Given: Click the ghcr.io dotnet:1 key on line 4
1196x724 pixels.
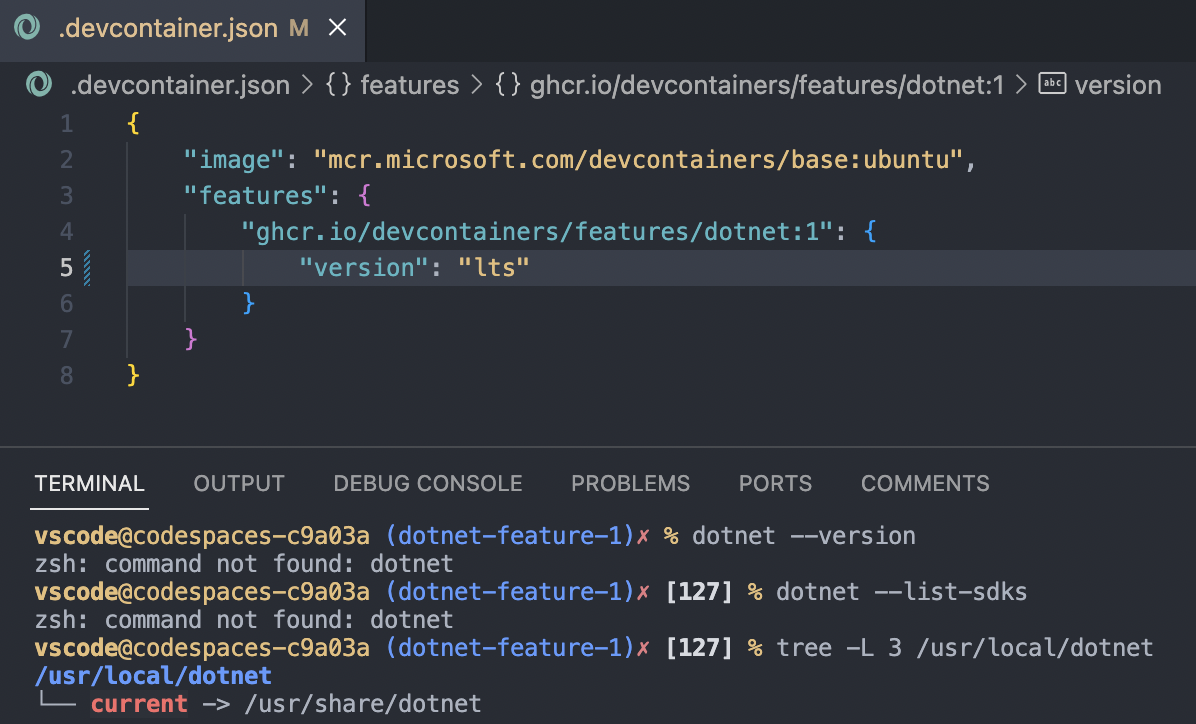Looking at the screenshot, I should pos(537,231).
